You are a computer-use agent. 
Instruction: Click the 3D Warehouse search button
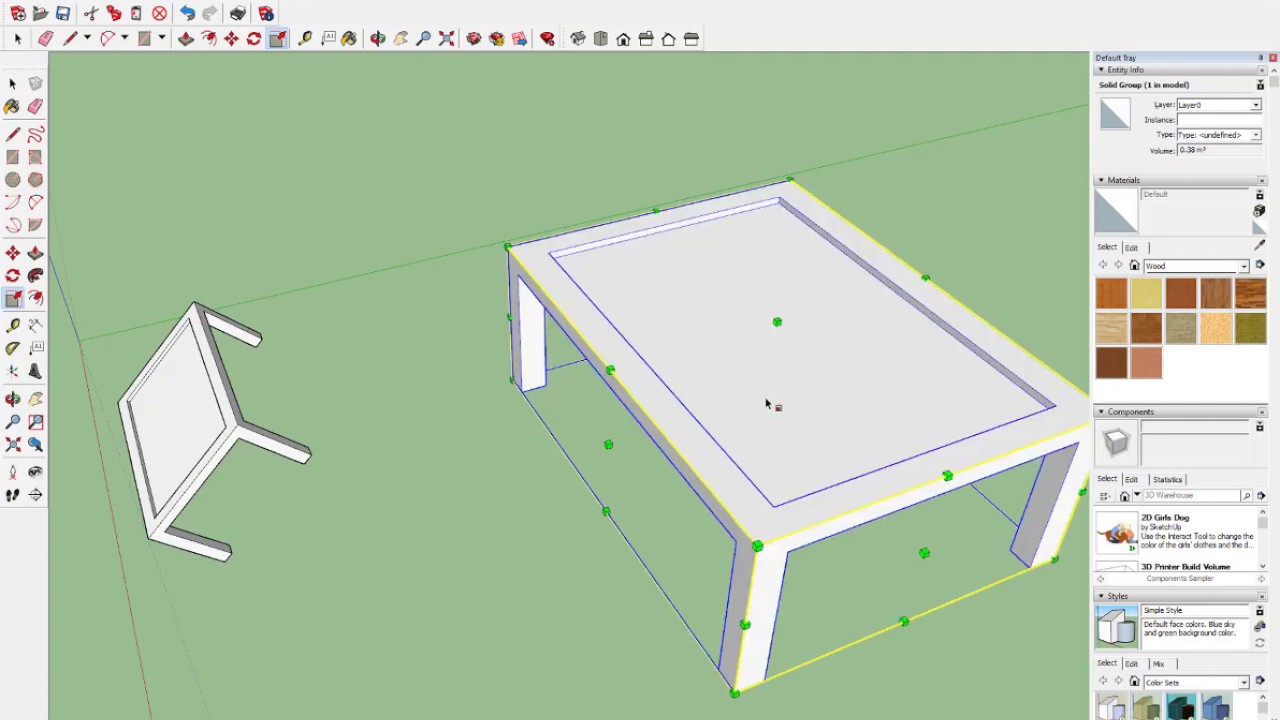(1246, 496)
